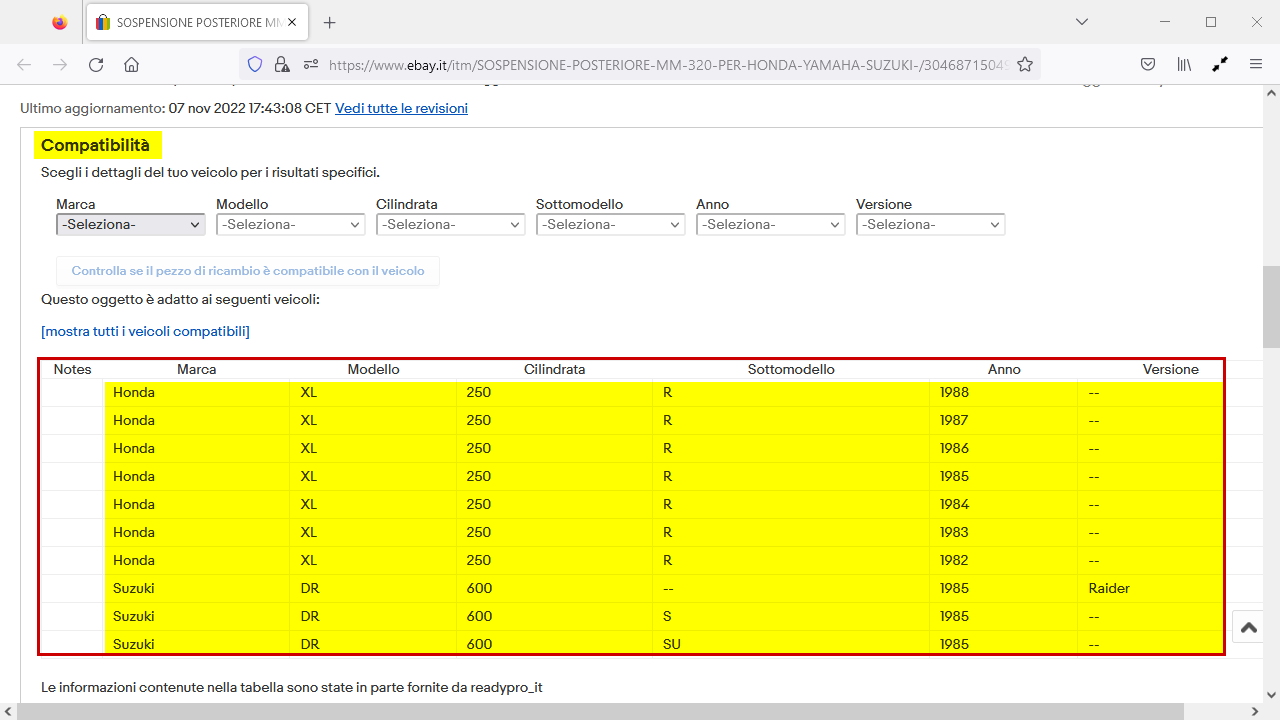Click year 1983 in the table
The width and height of the screenshot is (1280, 720).
(x=954, y=532)
